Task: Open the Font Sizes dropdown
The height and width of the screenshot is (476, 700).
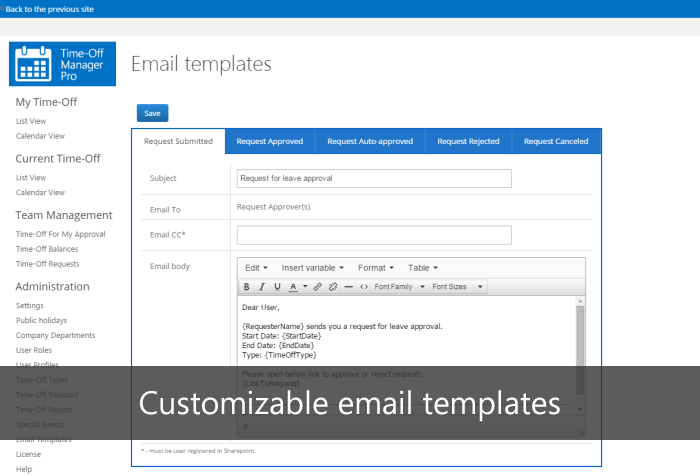Action: [x=457, y=287]
